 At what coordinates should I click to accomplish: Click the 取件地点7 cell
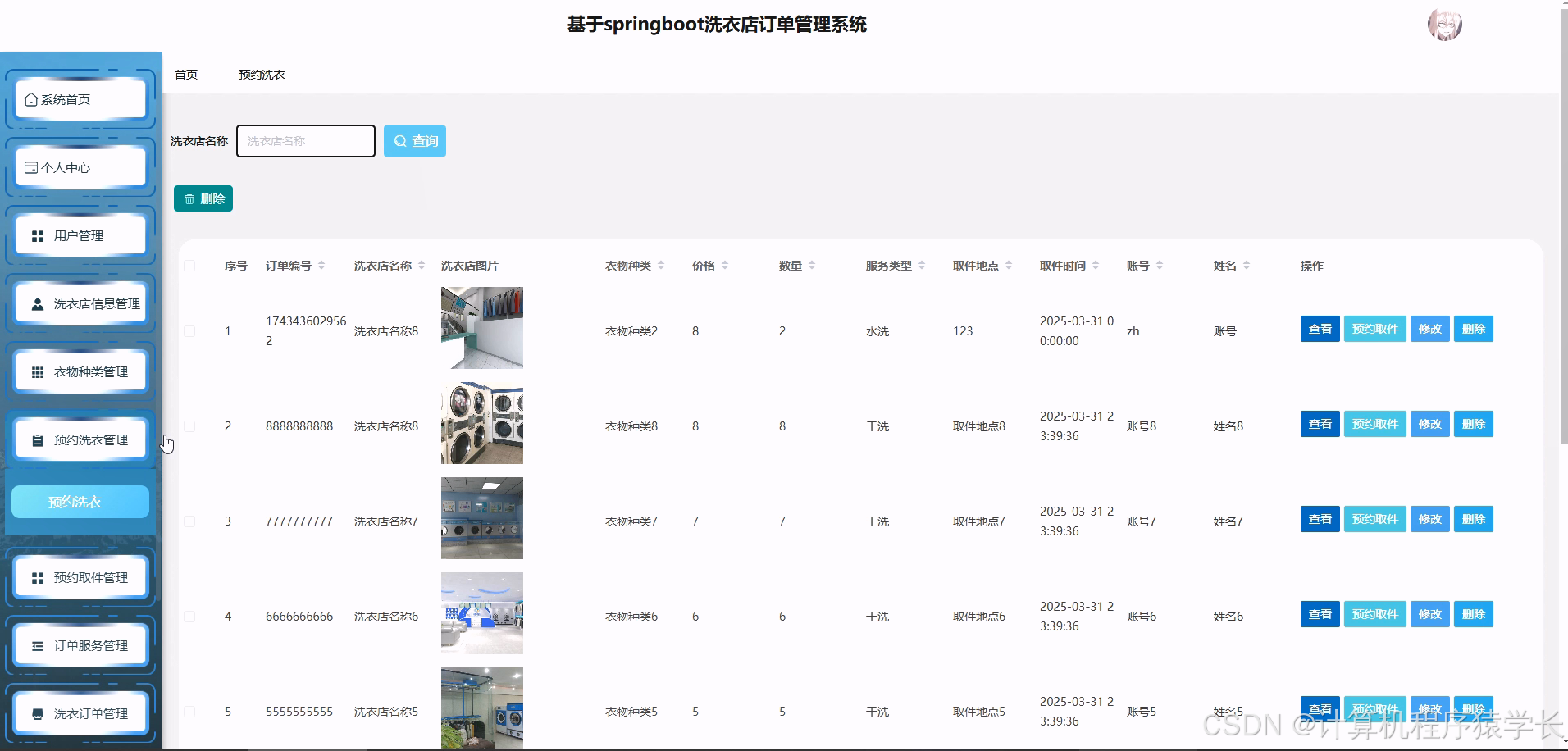coord(979,521)
